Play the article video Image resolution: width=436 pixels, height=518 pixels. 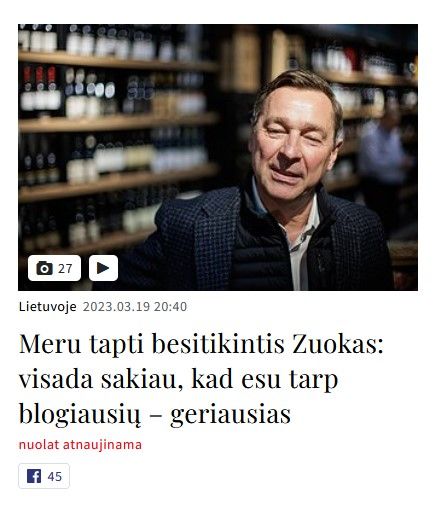click(x=103, y=268)
